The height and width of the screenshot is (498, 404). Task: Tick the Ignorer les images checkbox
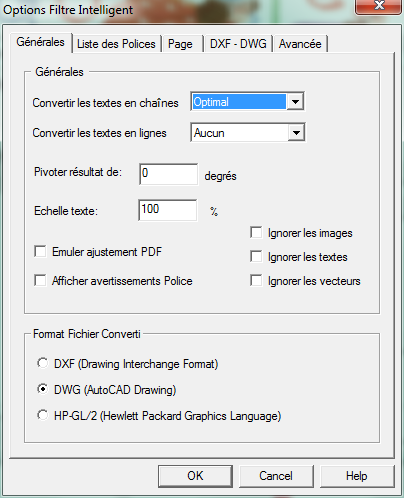[256, 233]
